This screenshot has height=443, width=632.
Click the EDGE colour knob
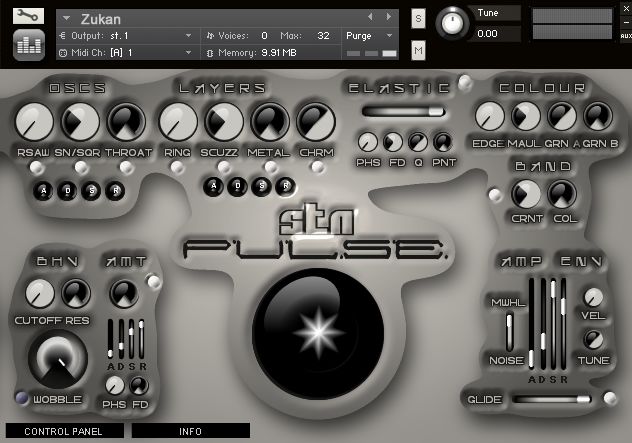tap(488, 117)
